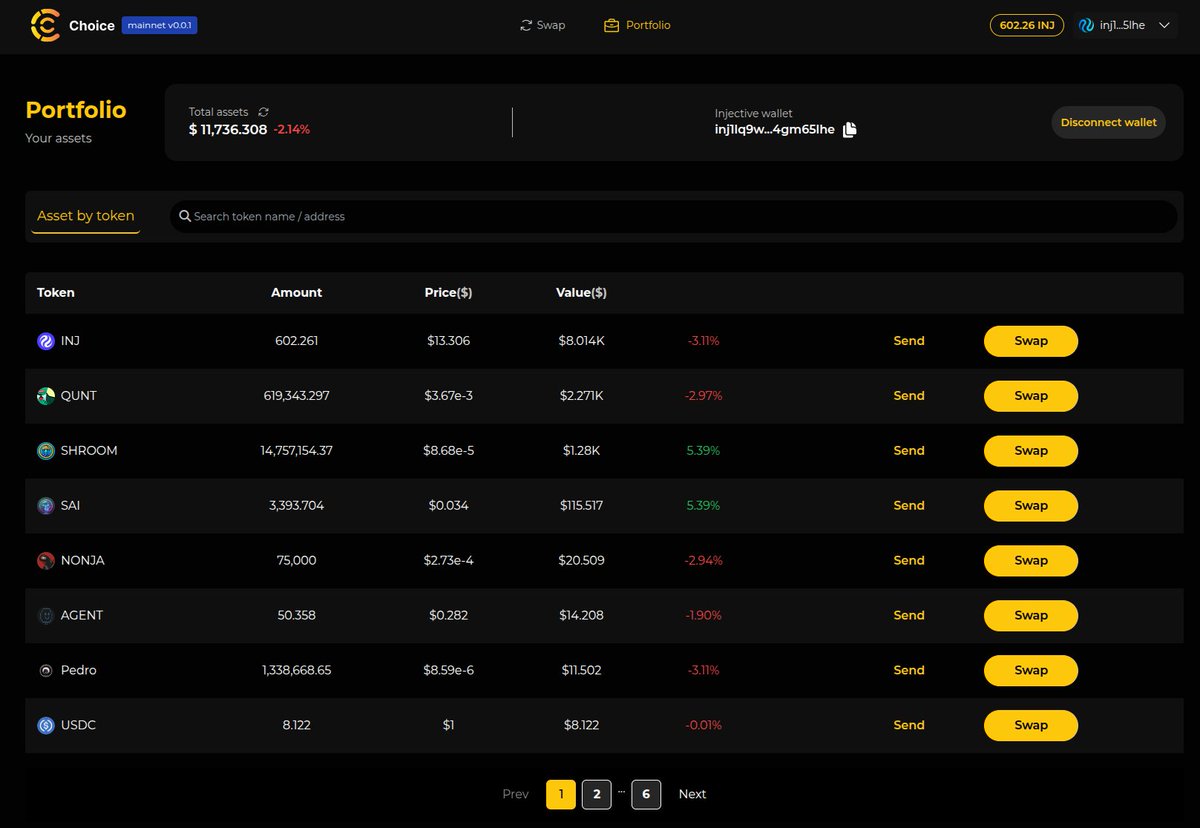Click Swap button in NONJA row

pos(1031,561)
